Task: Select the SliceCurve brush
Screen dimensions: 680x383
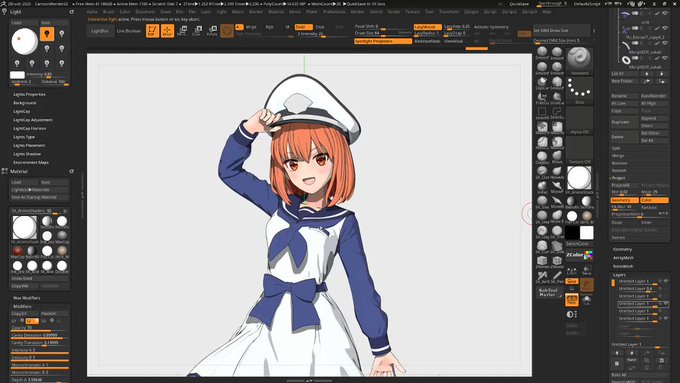Action: [557, 98]
